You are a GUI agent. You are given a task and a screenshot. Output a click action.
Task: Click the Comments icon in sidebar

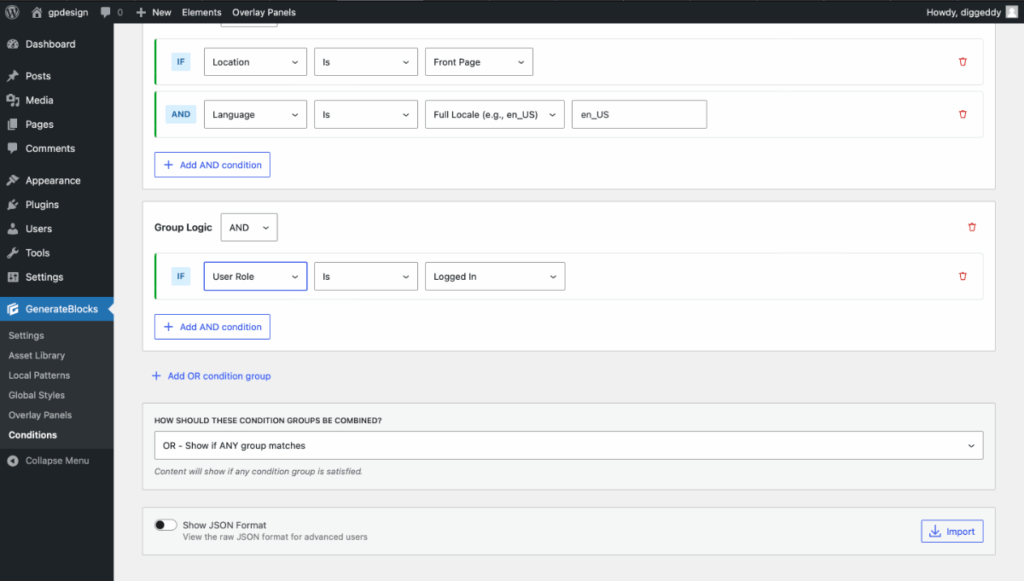coord(12,148)
